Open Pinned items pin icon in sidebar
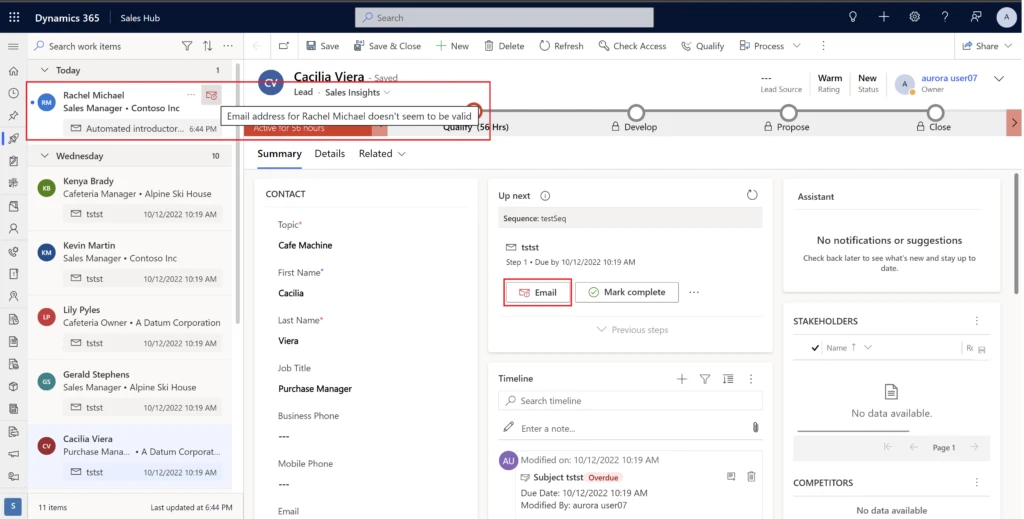The image size is (1024, 519). click(x=13, y=116)
